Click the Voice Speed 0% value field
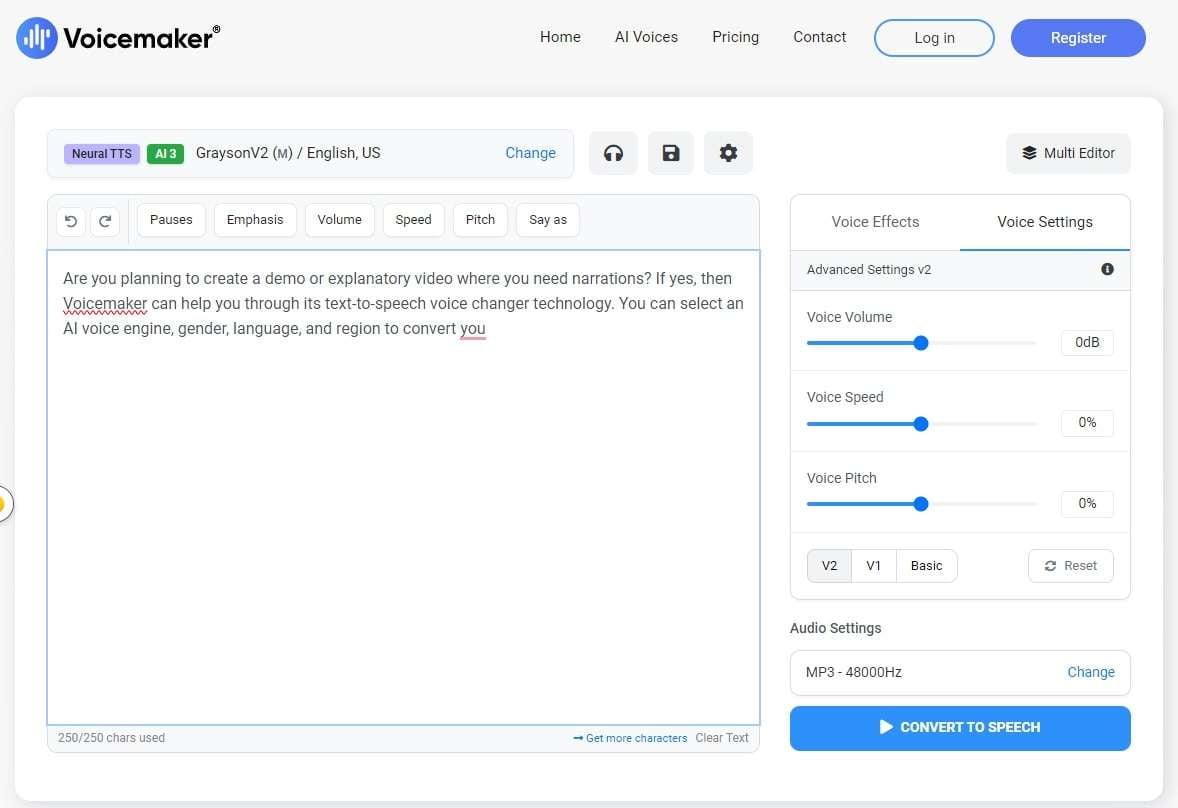The height and width of the screenshot is (808, 1178). 1087,423
